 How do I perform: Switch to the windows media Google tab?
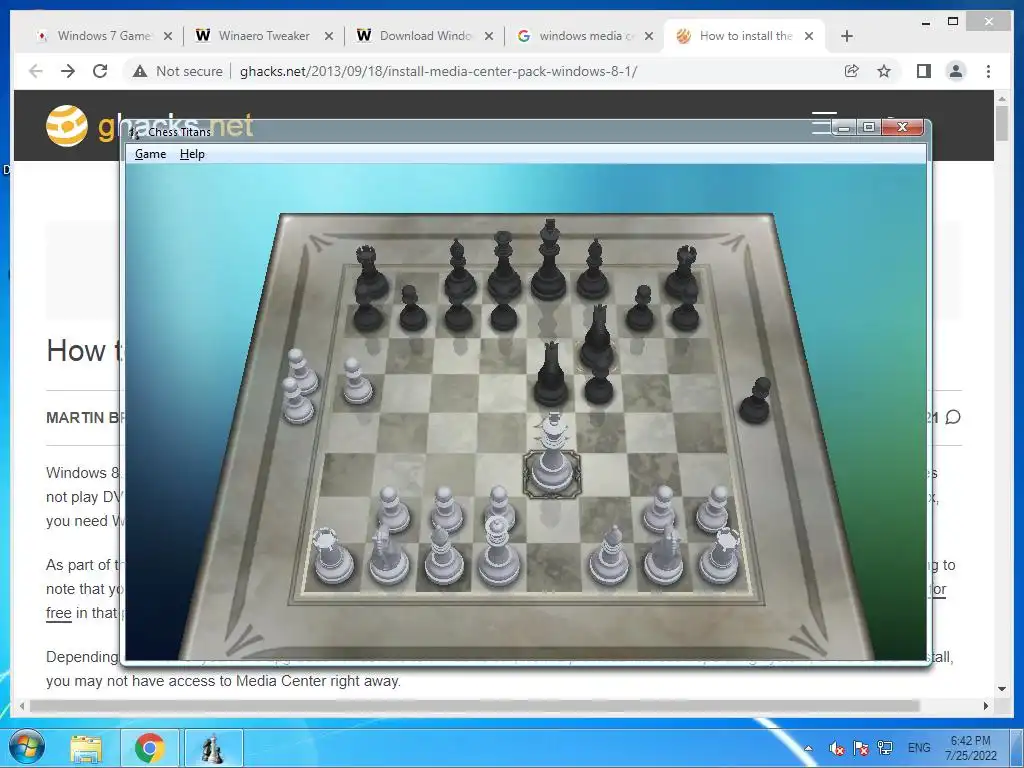(x=585, y=36)
